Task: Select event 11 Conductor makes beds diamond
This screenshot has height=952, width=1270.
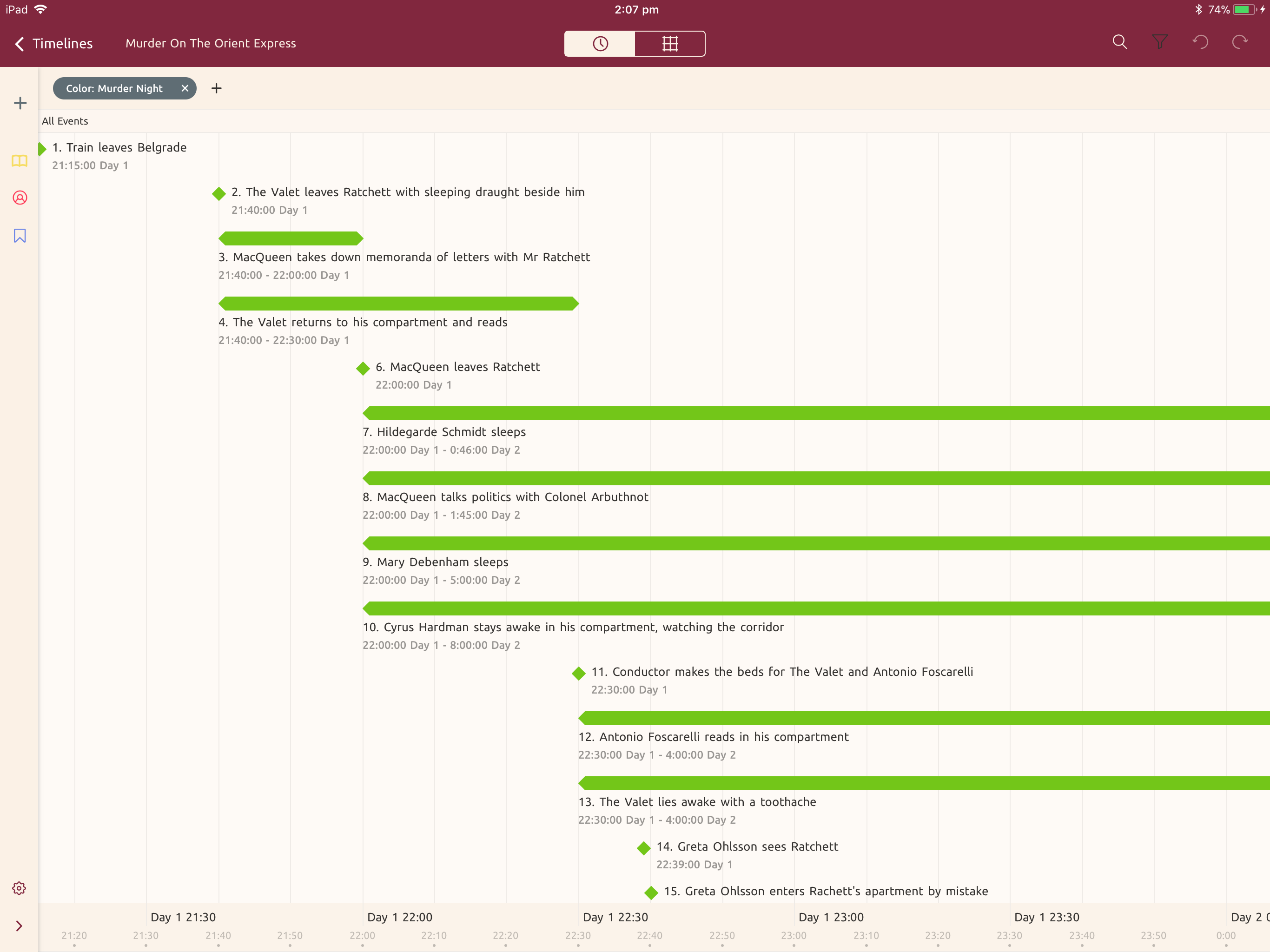Action: [x=579, y=673]
